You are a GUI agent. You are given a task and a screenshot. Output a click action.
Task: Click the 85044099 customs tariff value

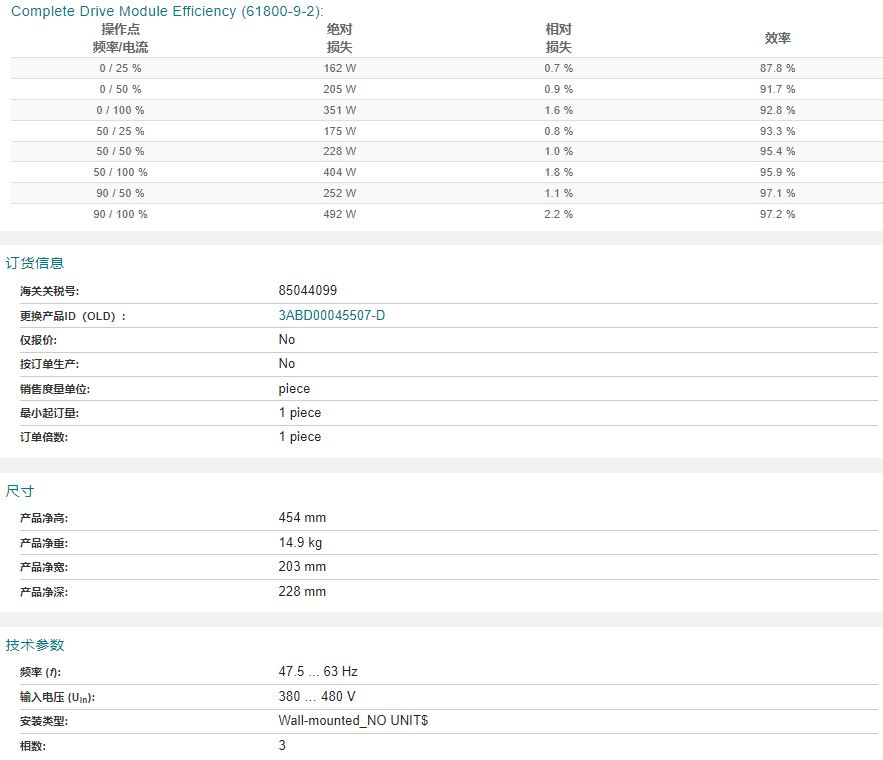pos(307,290)
